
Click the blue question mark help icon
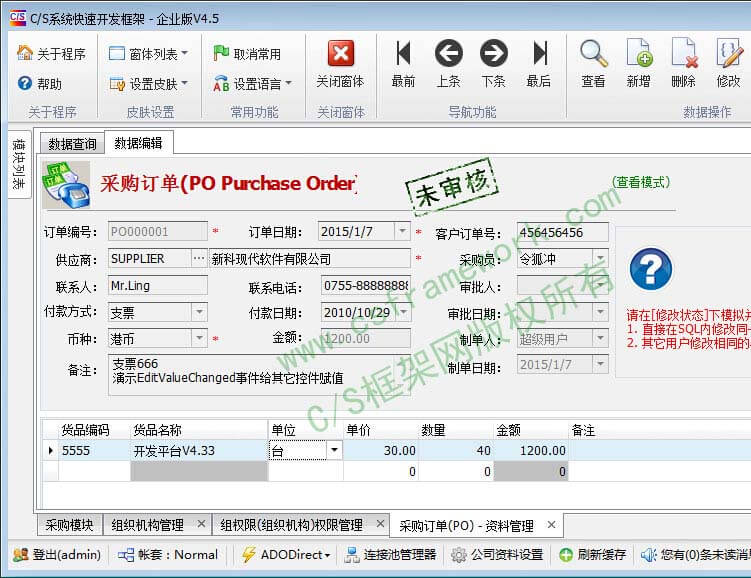[650, 270]
